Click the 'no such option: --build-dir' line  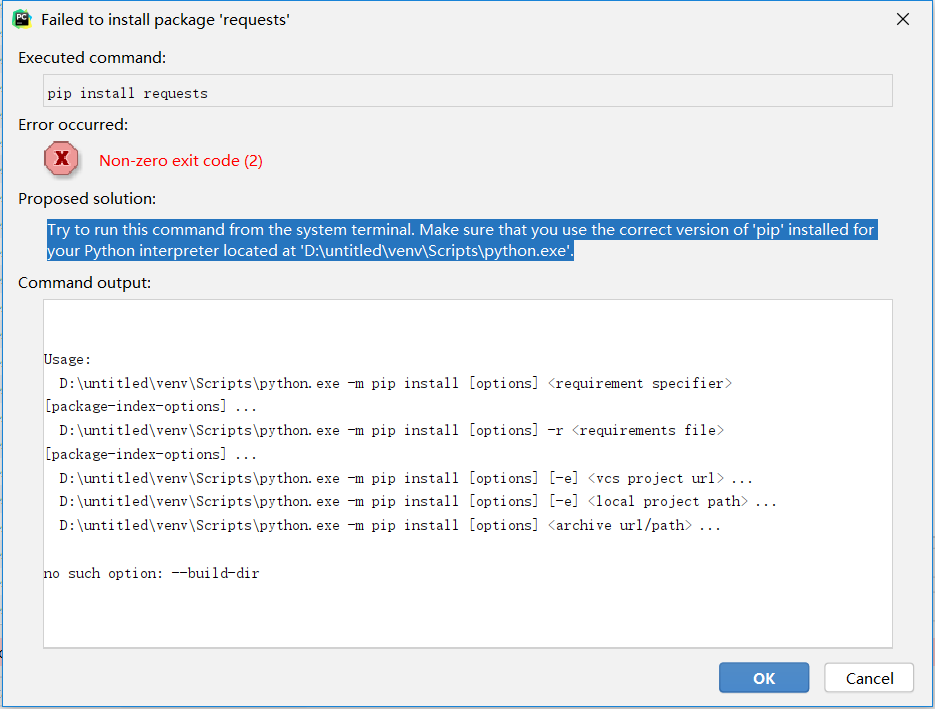tap(152, 574)
